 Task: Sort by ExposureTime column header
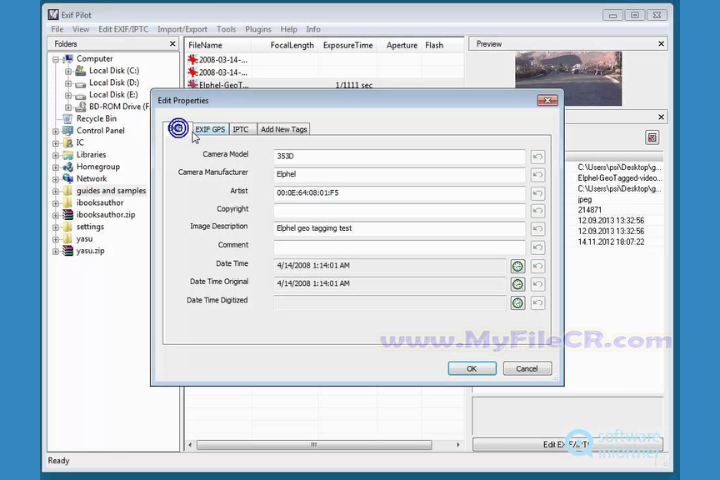(348, 45)
